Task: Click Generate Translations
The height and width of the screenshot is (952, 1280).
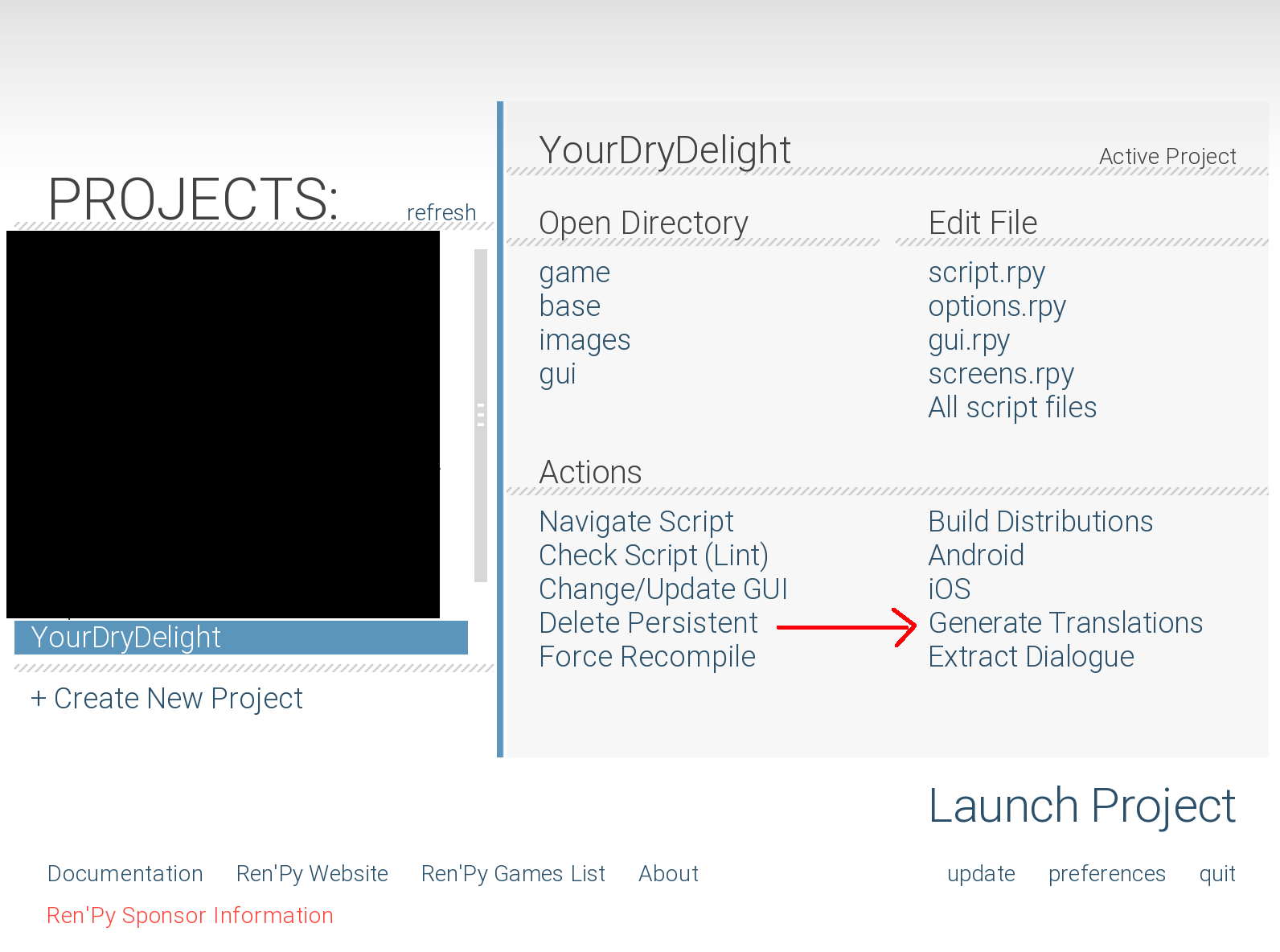Action: point(1065,623)
